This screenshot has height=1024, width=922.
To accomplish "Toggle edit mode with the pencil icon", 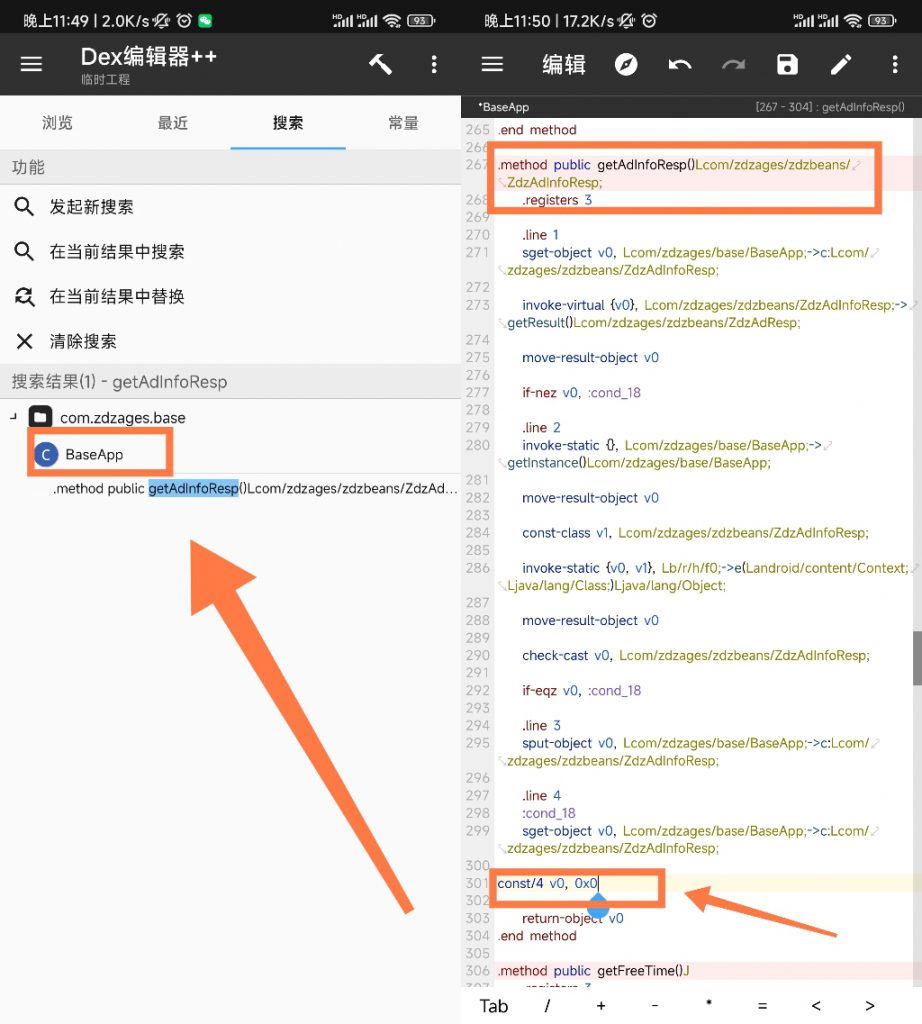I will click(x=840, y=64).
